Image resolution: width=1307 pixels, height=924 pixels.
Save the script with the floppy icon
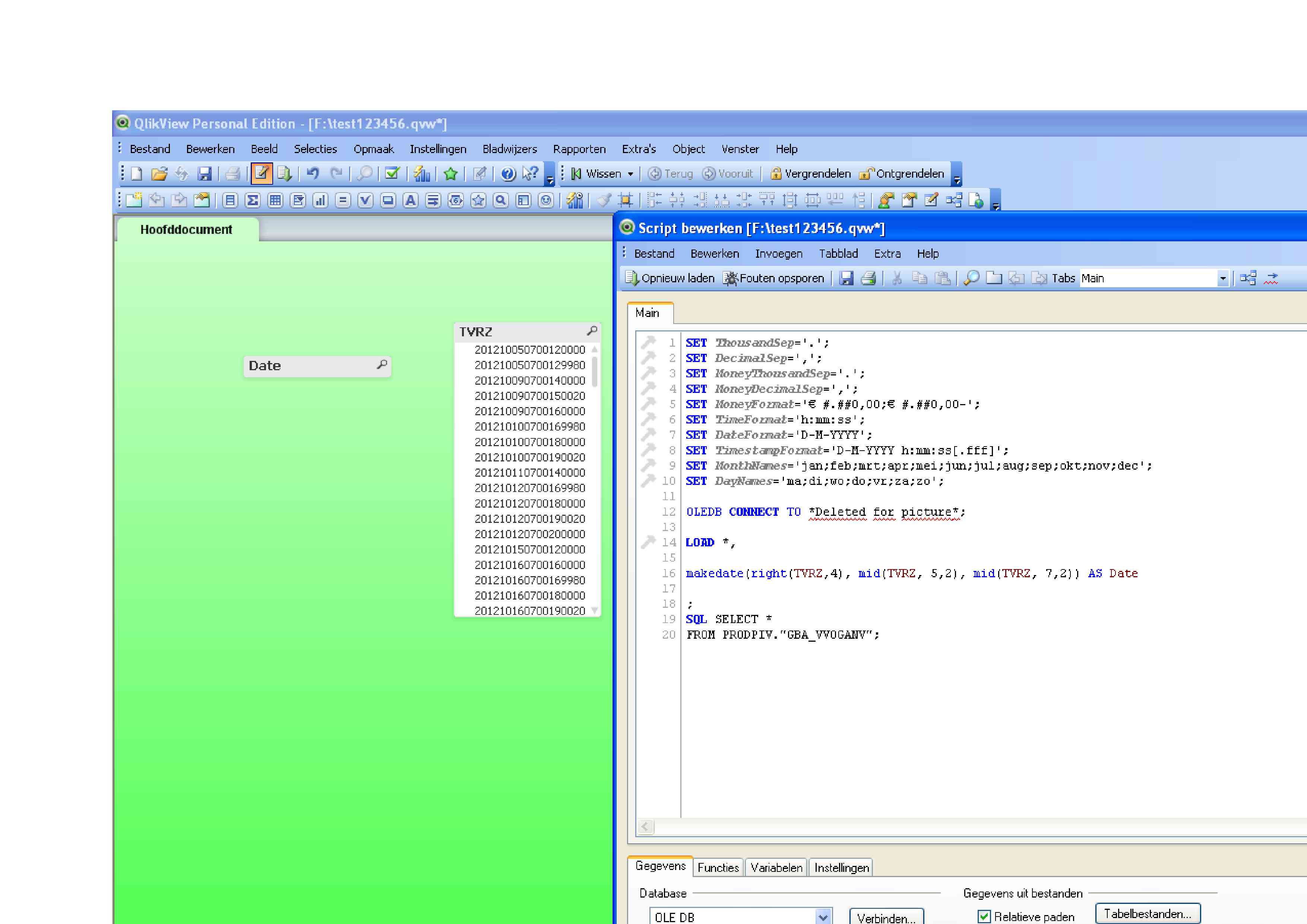pos(846,278)
